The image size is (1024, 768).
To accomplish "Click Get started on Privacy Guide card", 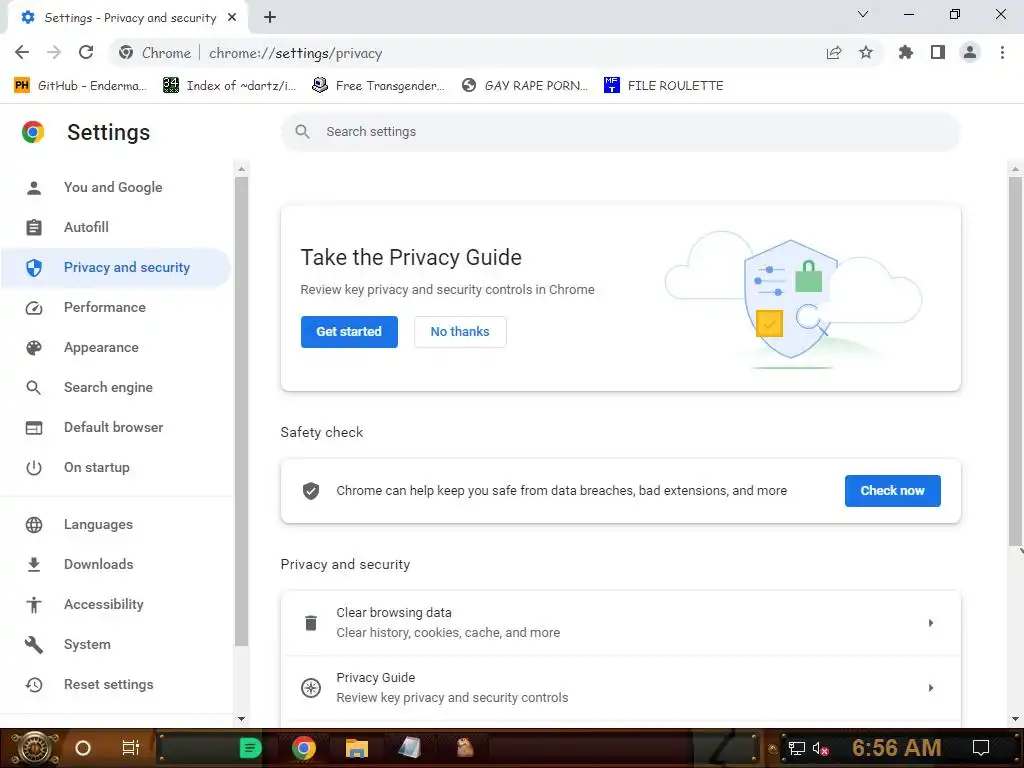I will click(x=349, y=332).
